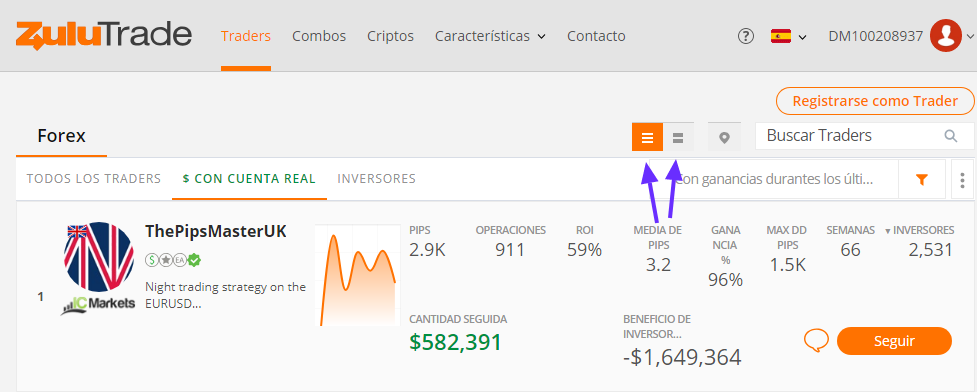The width and height of the screenshot is (977, 392).
Task: Sort by the SEMANAS column header
Action: (851, 230)
